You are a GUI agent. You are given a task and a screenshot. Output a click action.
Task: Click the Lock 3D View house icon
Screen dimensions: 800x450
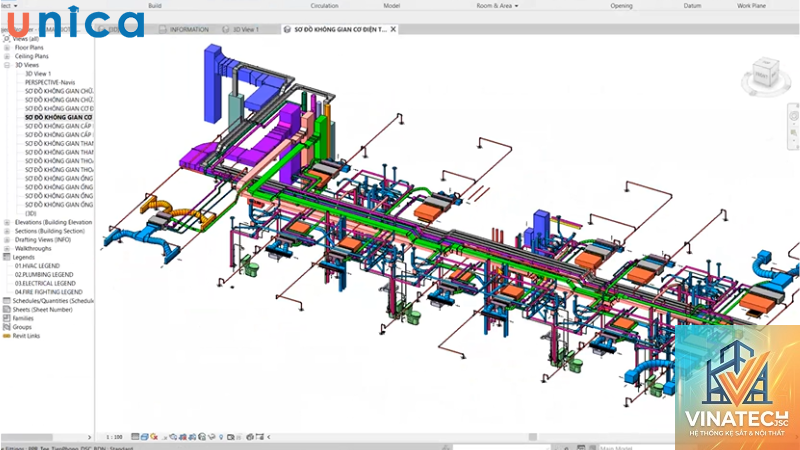pyautogui.click(x=202, y=437)
